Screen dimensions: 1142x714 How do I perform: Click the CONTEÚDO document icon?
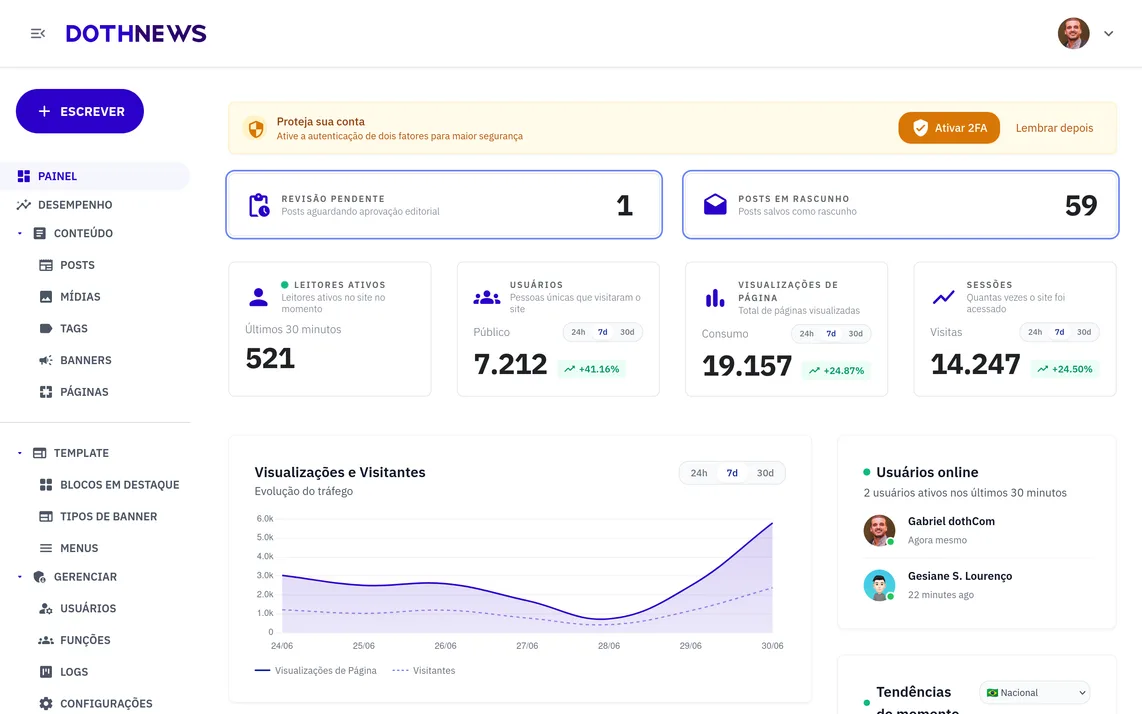(40, 233)
